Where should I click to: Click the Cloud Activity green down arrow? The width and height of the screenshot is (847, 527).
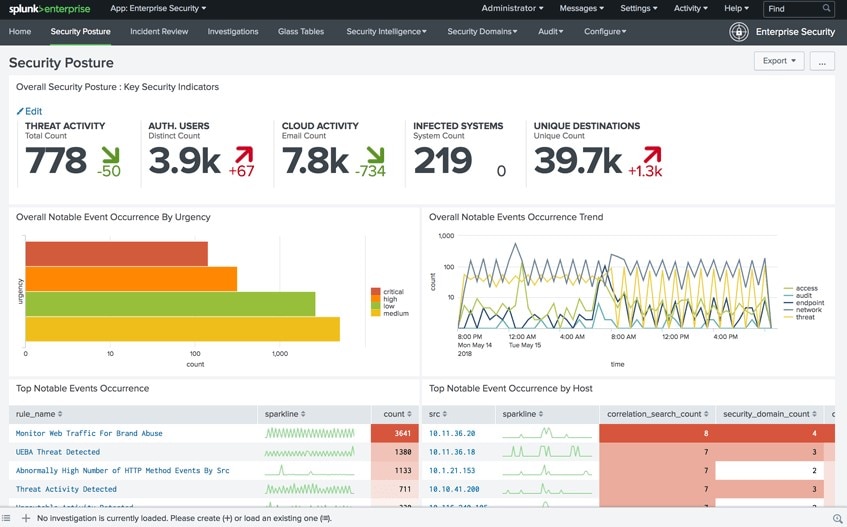point(375,156)
